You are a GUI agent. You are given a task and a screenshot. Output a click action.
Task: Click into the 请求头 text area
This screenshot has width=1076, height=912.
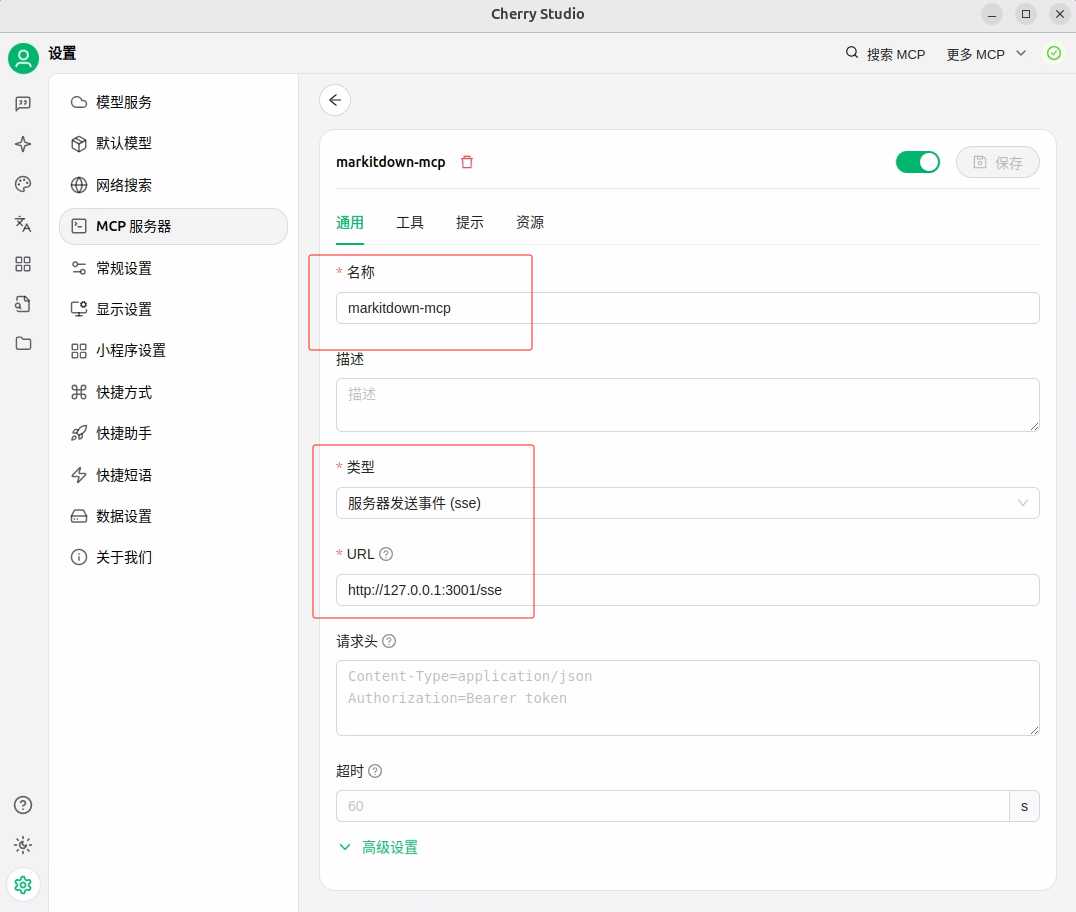click(x=688, y=698)
